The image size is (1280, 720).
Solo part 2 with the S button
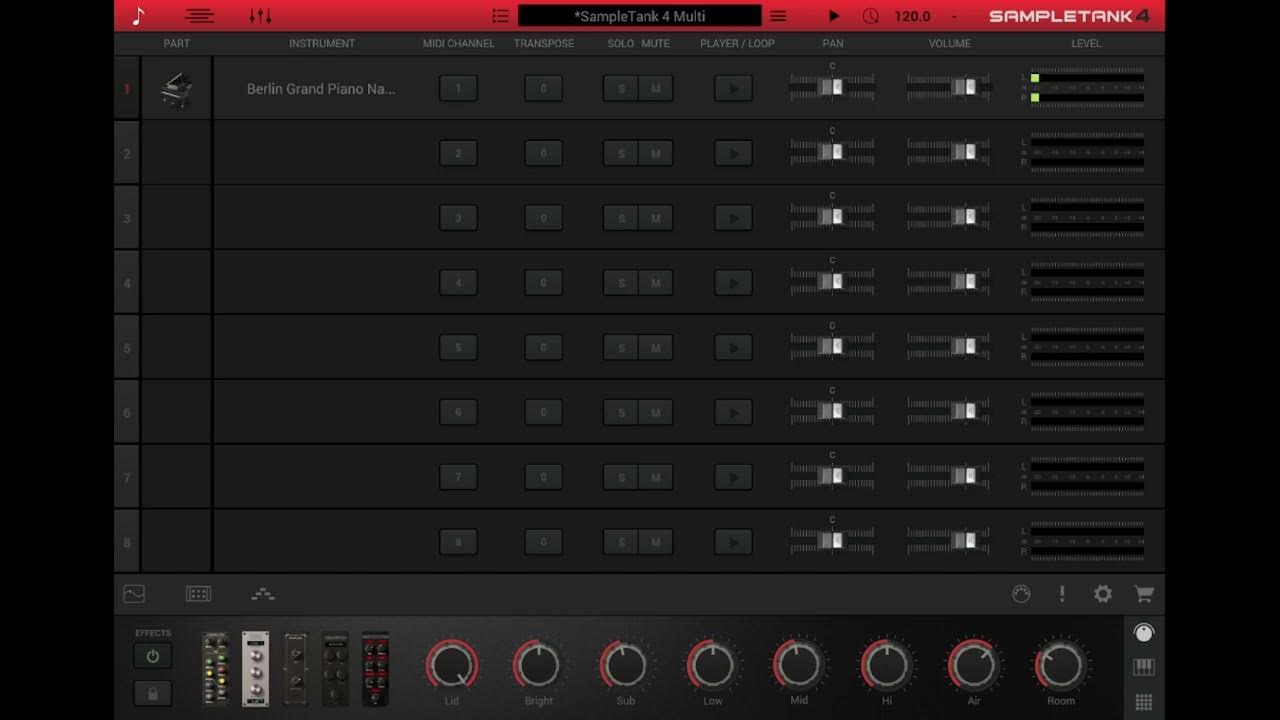(621, 153)
